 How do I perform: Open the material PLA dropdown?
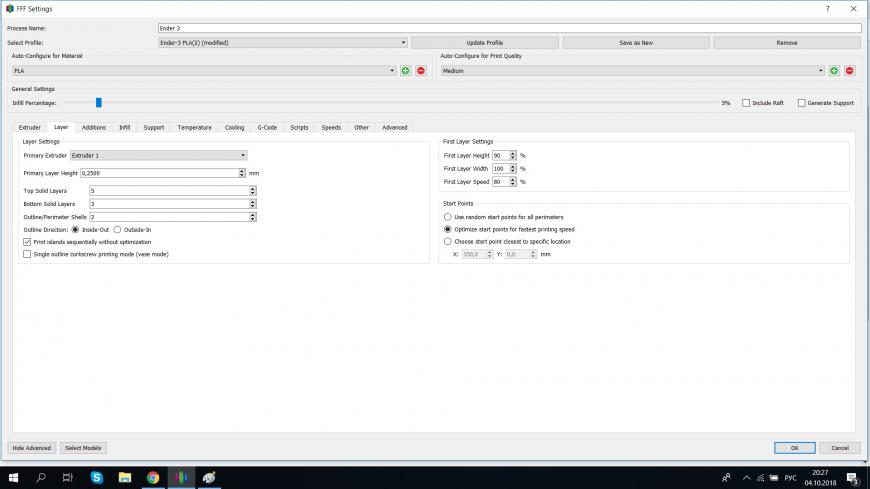click(204, 70)
